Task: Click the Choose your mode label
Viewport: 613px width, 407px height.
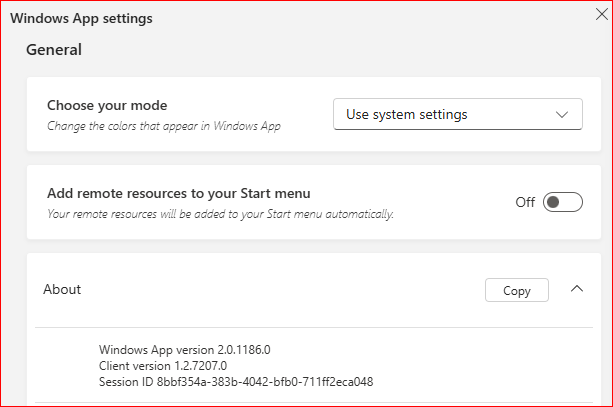Action: [107, 106]
